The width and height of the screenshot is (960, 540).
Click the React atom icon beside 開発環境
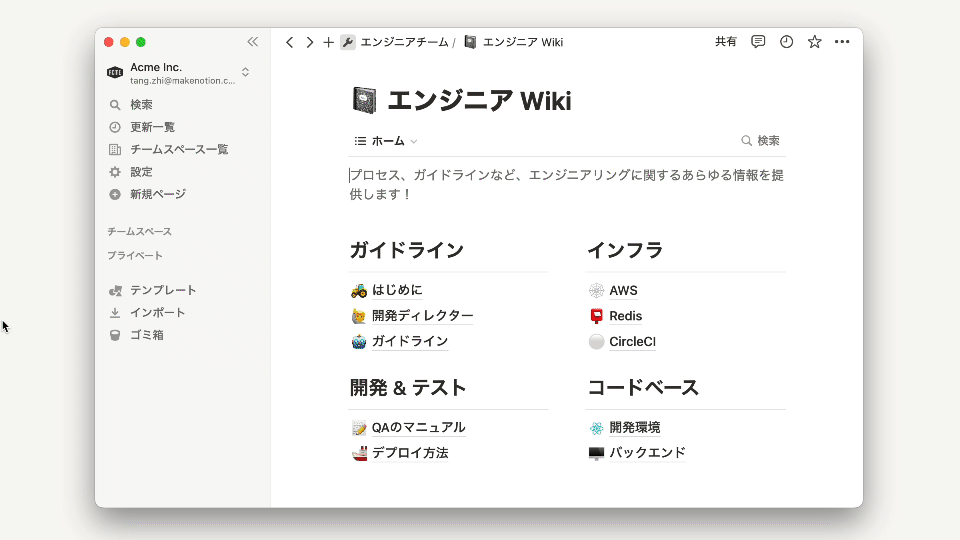point(596,428)
